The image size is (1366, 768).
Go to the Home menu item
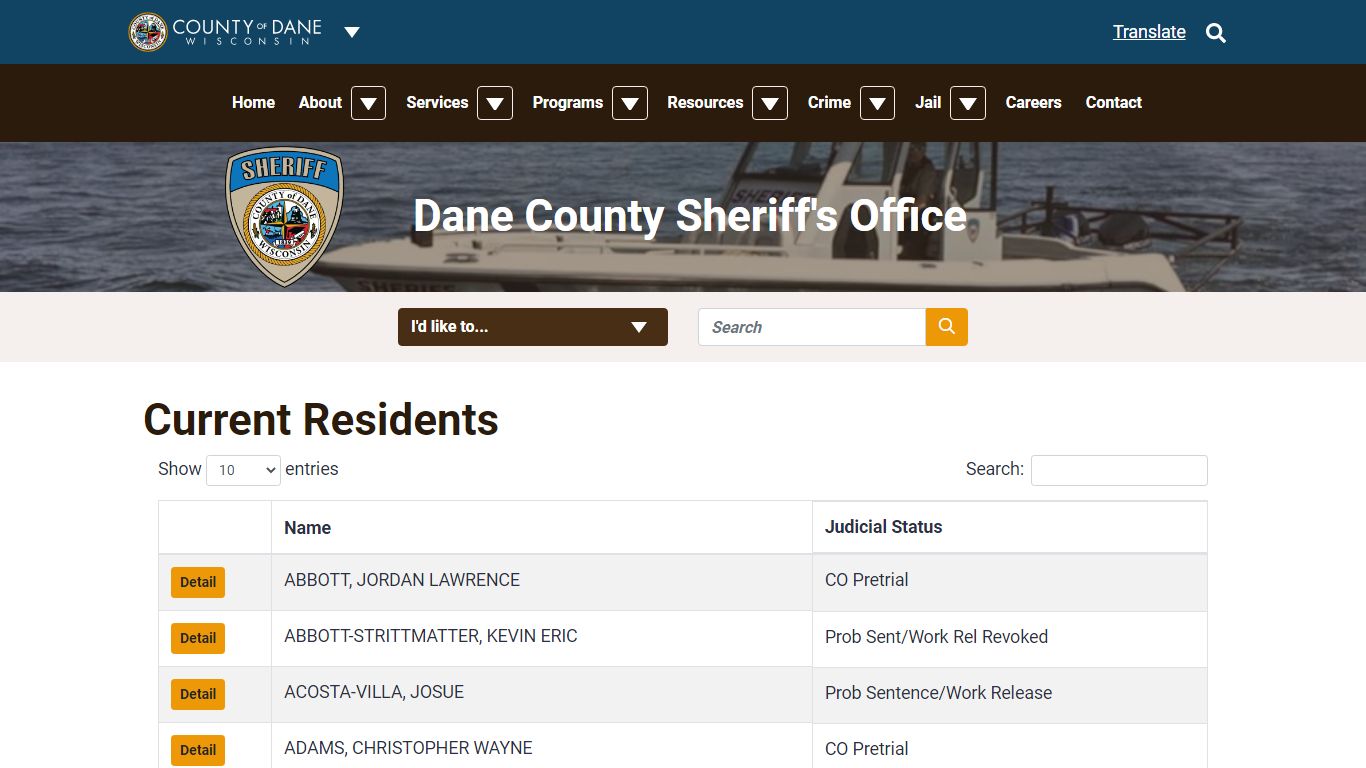(x=253, y=102)
